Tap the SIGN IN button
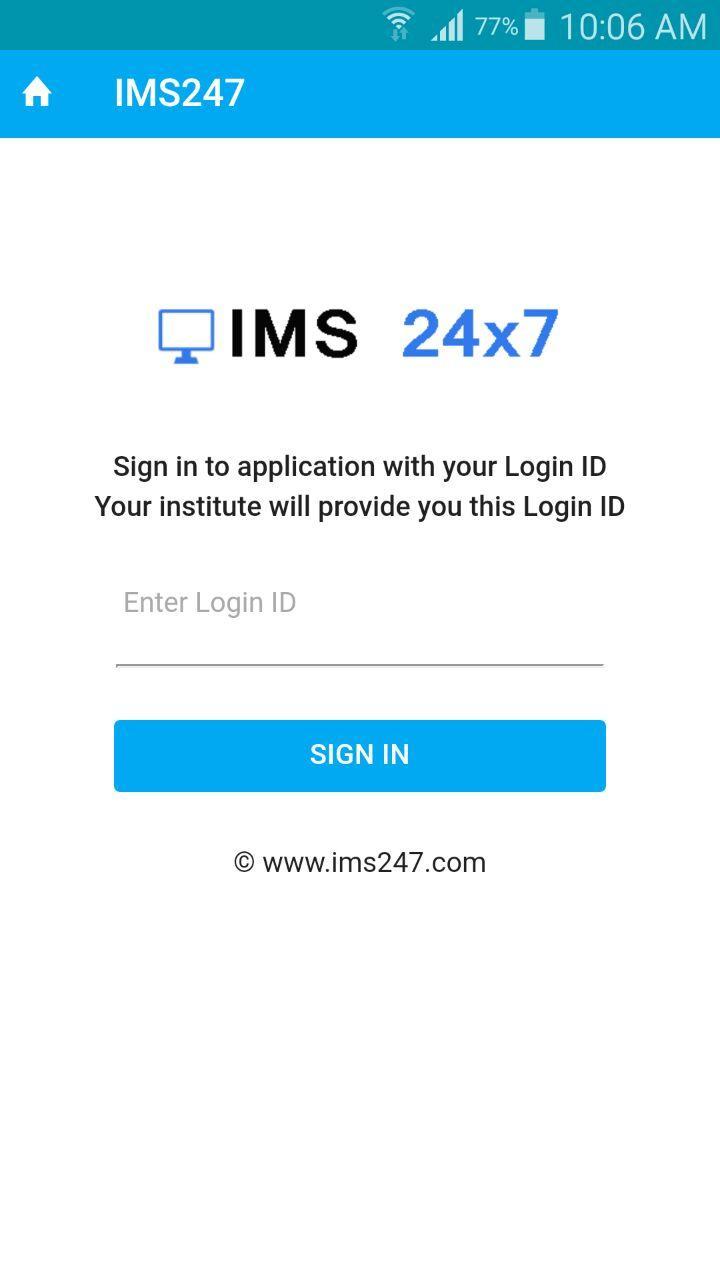 point(360,756)
